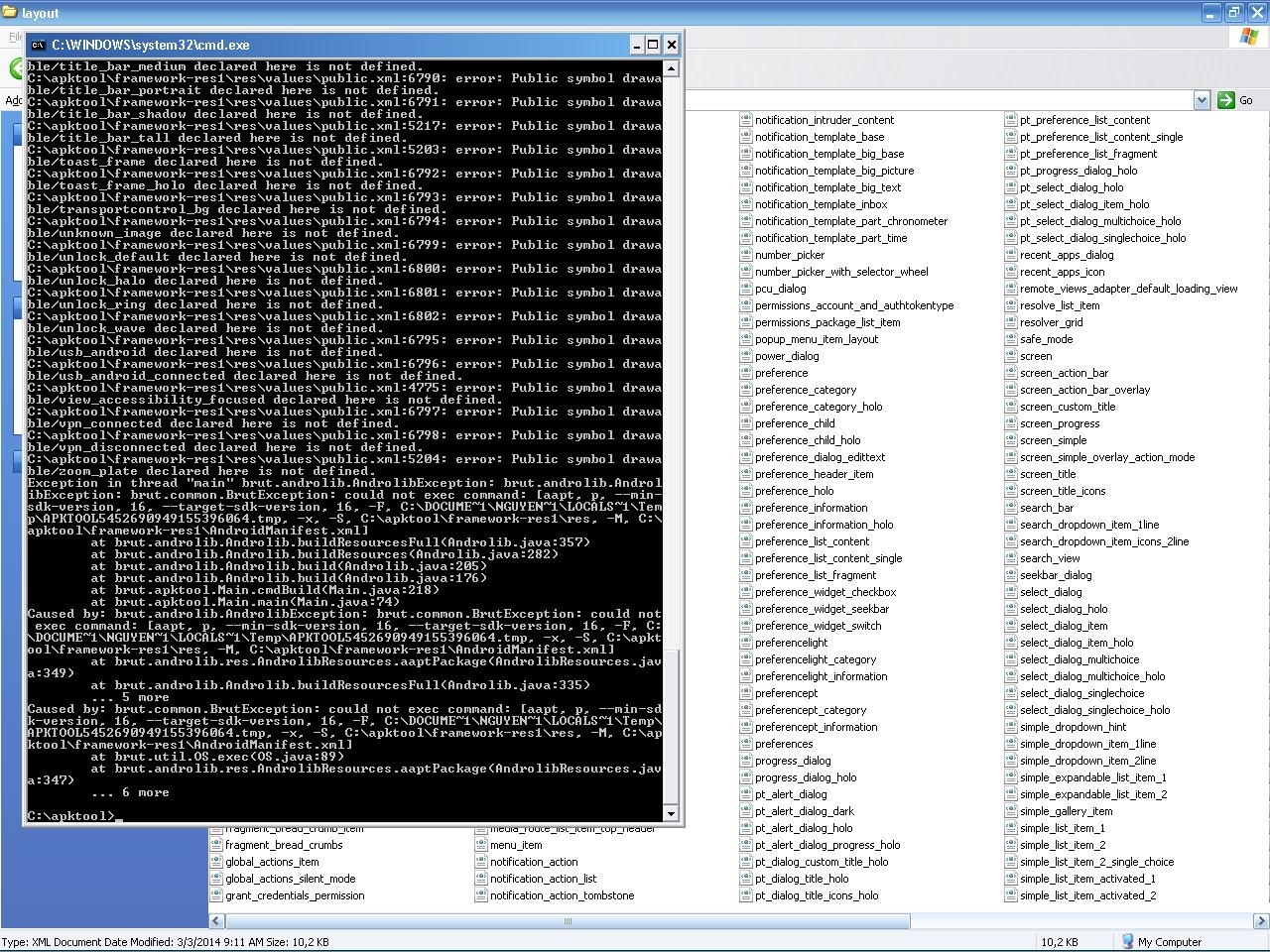Screen dimensions: 1270x952
Task: Click the file list horizontal scroll left arrow
Action: (216, 921)
